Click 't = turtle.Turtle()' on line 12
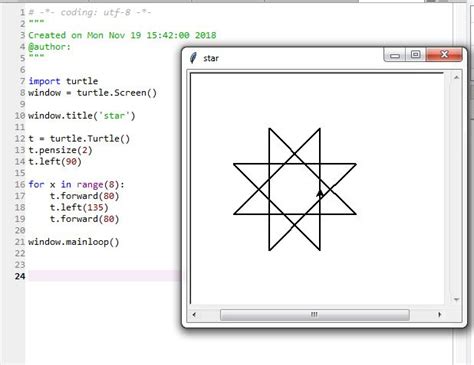This screenshot has height=365, width=474. [79, 139]
